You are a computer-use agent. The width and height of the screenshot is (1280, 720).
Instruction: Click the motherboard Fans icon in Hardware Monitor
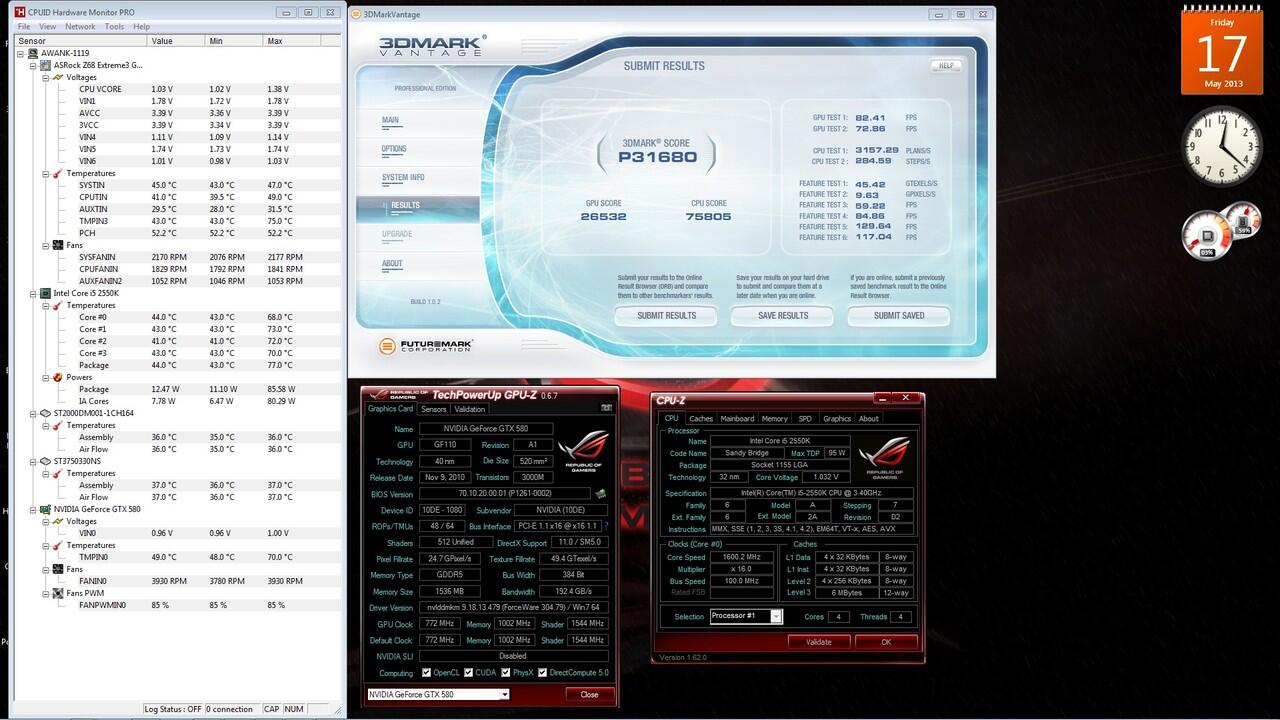(58, 245)
